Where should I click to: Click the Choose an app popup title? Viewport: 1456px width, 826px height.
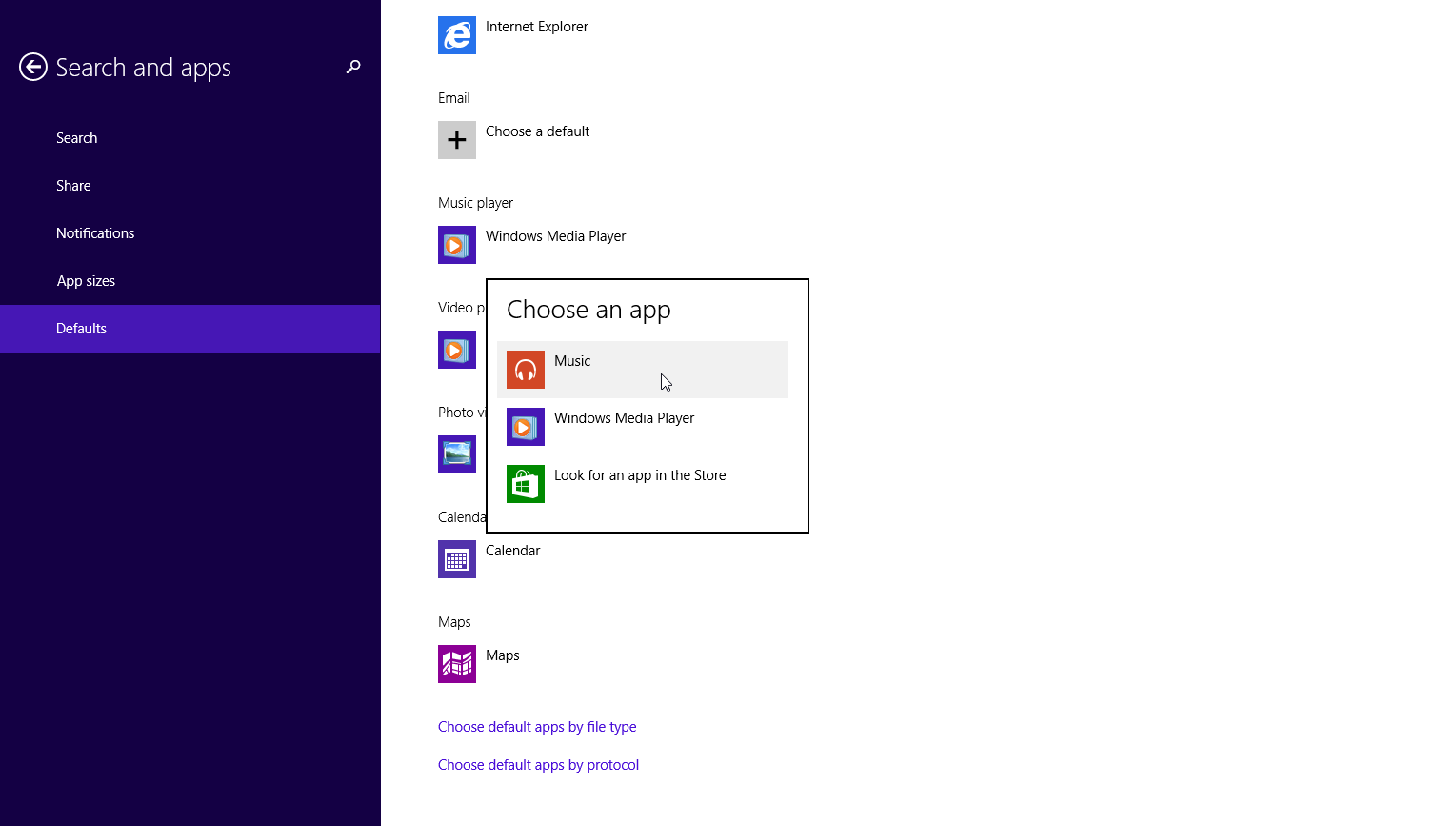[x=588, y=310]
